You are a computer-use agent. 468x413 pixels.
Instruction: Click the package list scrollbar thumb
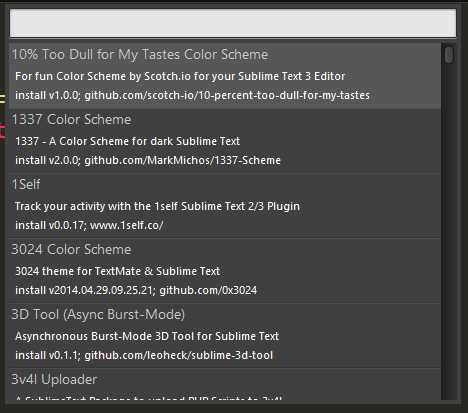point(449,55)
